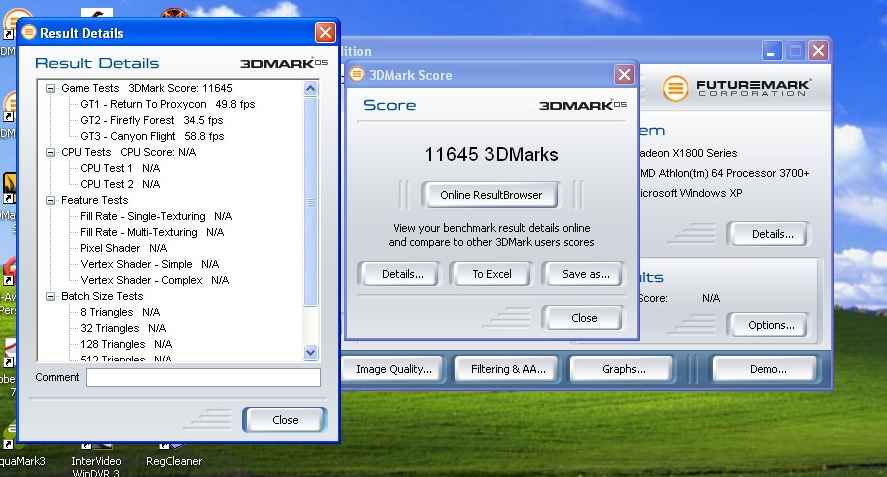Collapse the Game Tests tree node
This screenshot has width=887, height=477.
50,88
